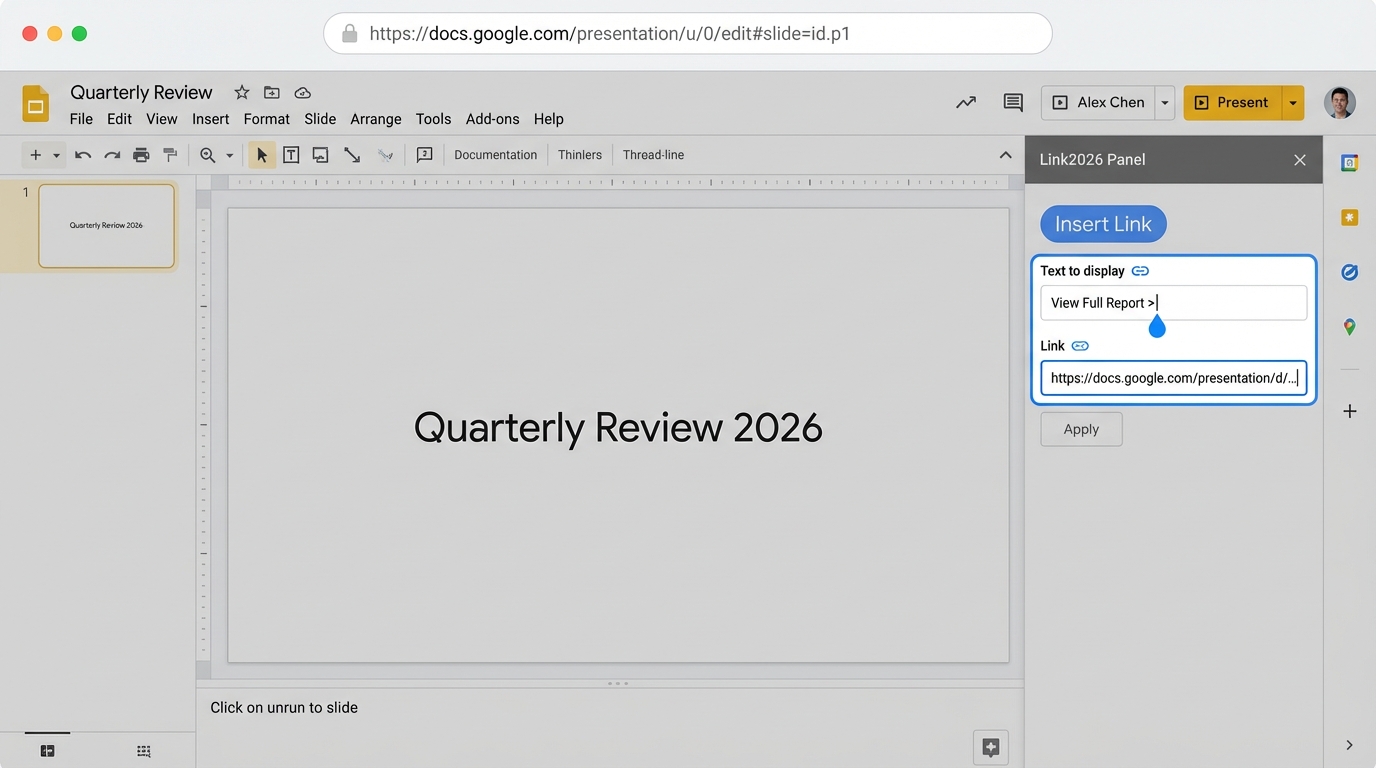Select the arrow selection tool

261,155
